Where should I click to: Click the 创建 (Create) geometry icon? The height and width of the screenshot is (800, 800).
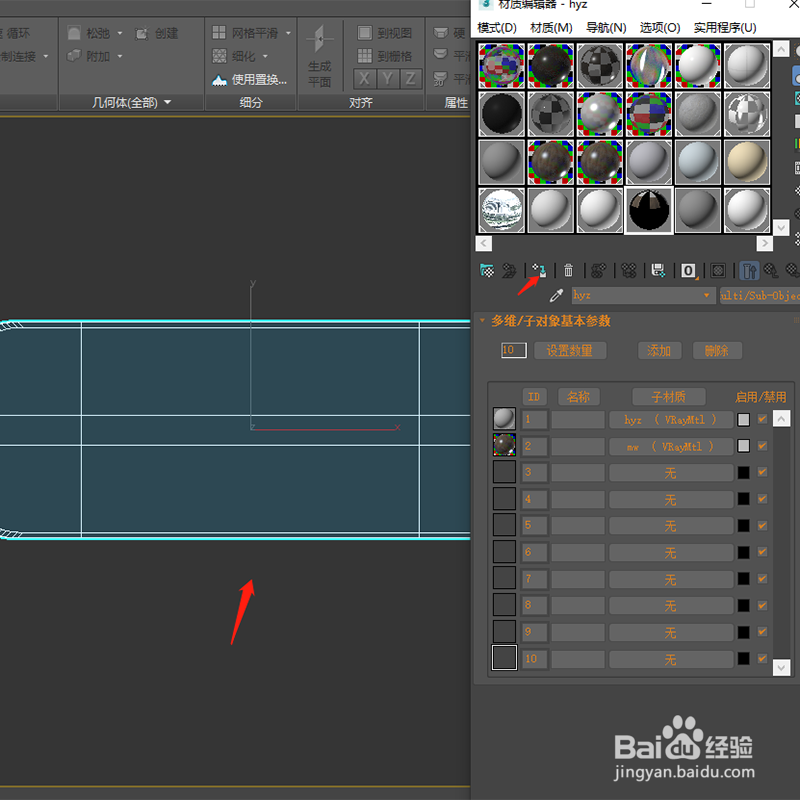coord(141,34)
